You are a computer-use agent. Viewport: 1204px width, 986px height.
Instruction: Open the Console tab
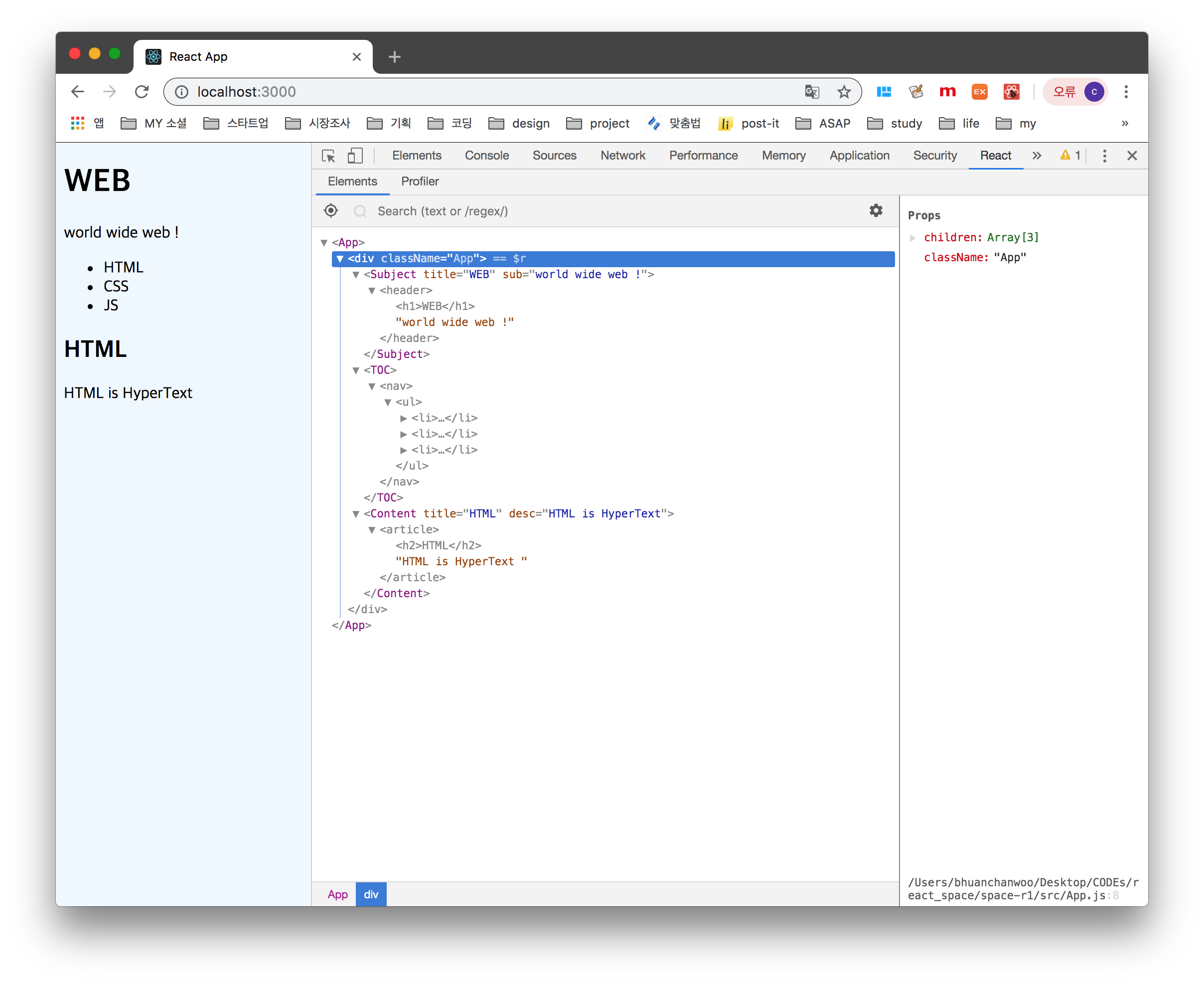pyautogui.click(x=486, y=156)
